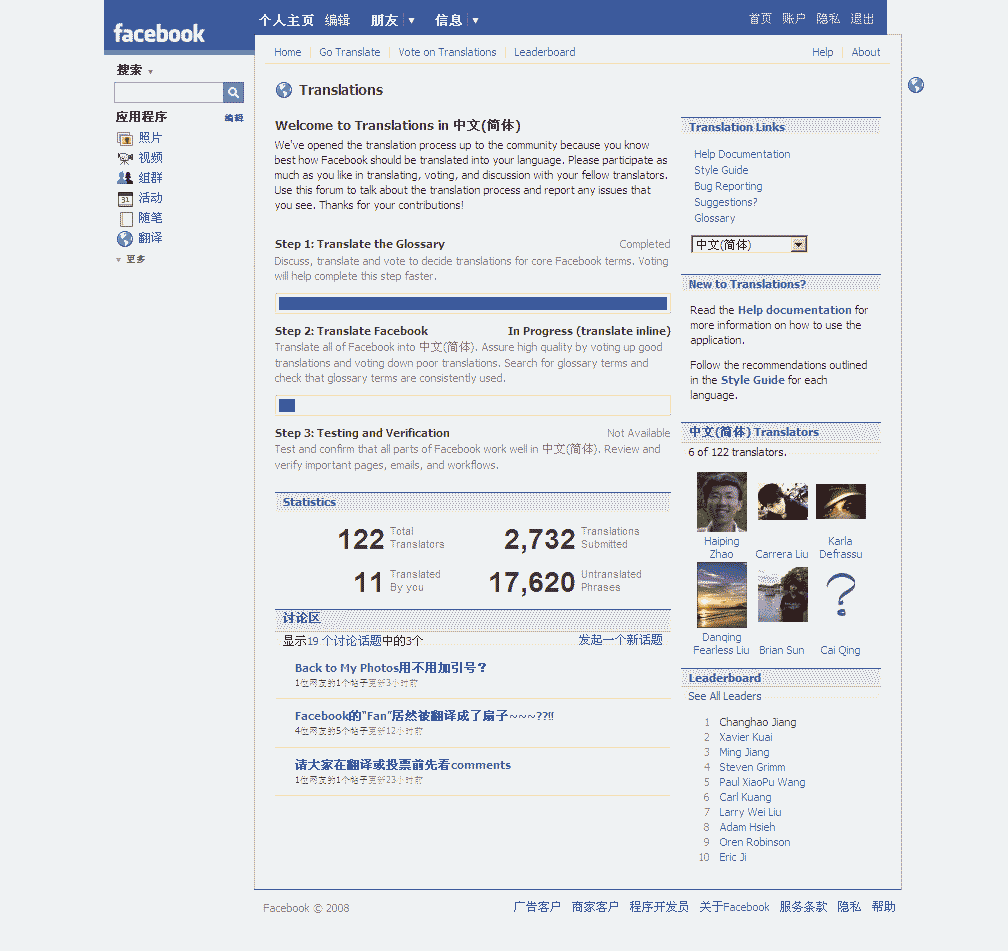Open Haiping Zhao's profile photo

coord(721,502)
